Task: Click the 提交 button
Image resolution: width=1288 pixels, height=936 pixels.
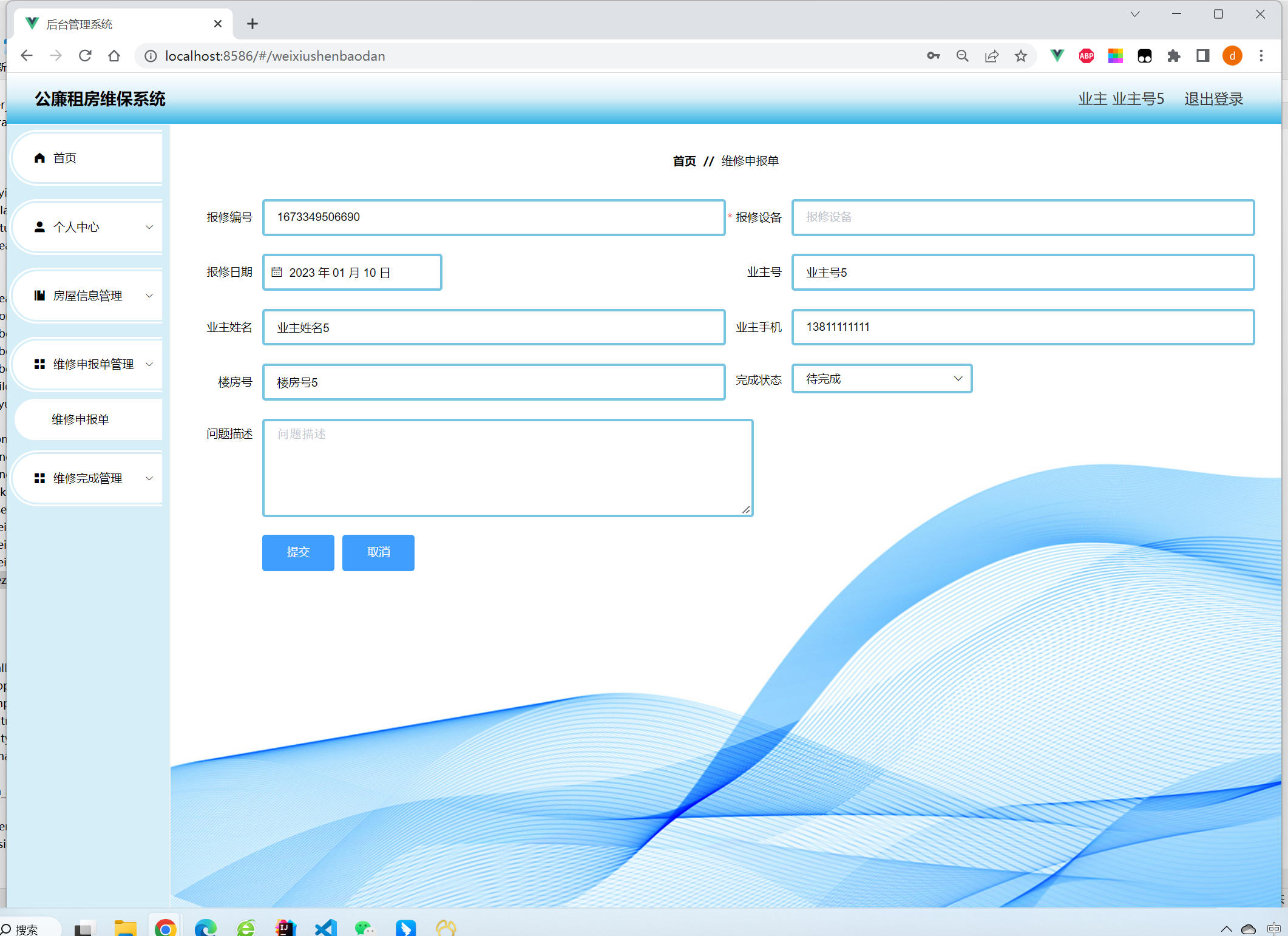Action: pos(298,552)
